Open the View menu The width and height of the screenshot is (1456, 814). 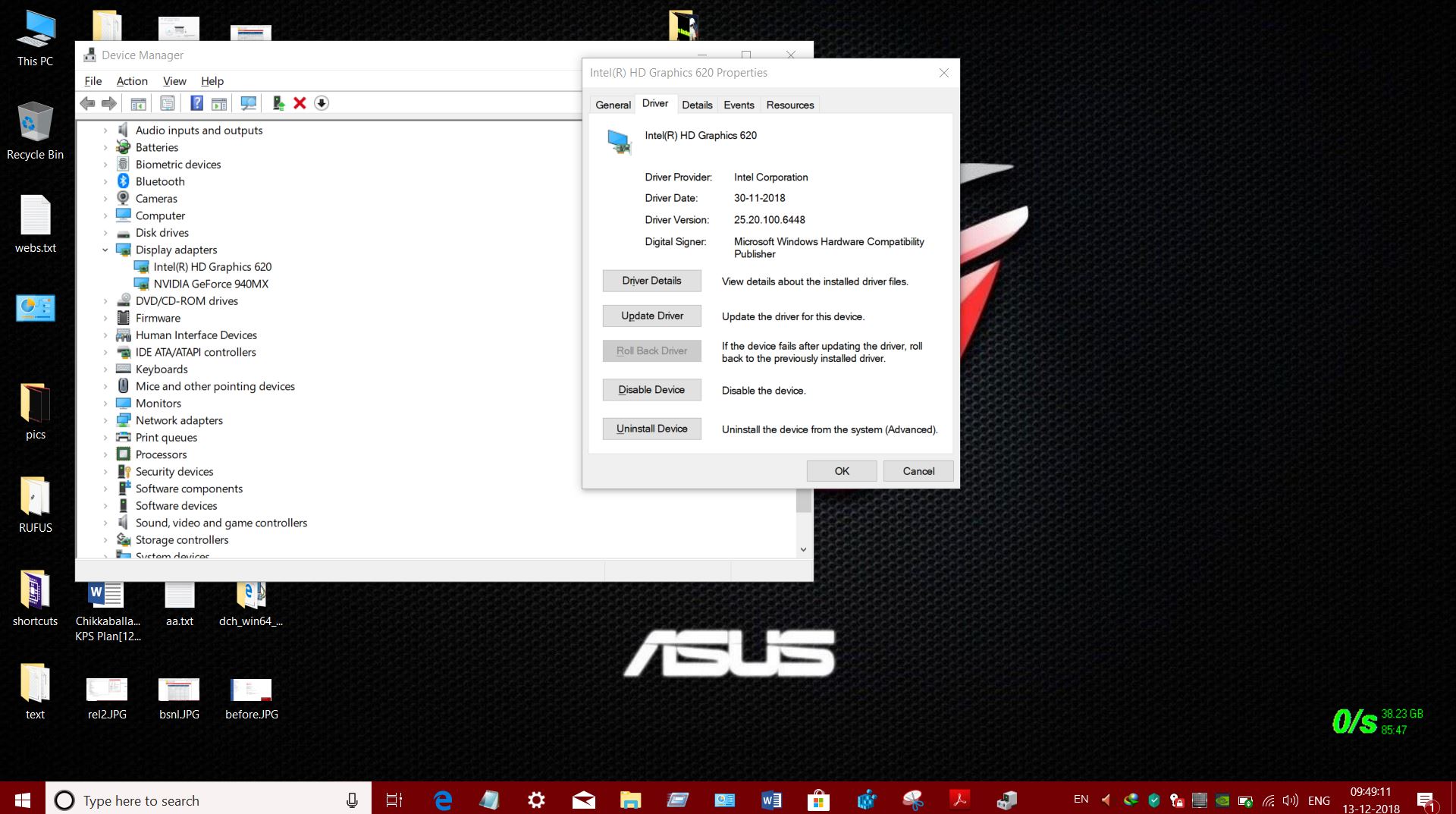174,81
